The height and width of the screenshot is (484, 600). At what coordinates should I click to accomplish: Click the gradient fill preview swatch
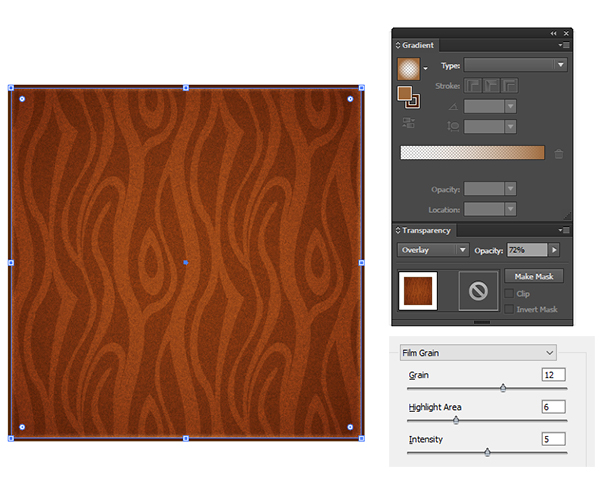click(410, 68)
